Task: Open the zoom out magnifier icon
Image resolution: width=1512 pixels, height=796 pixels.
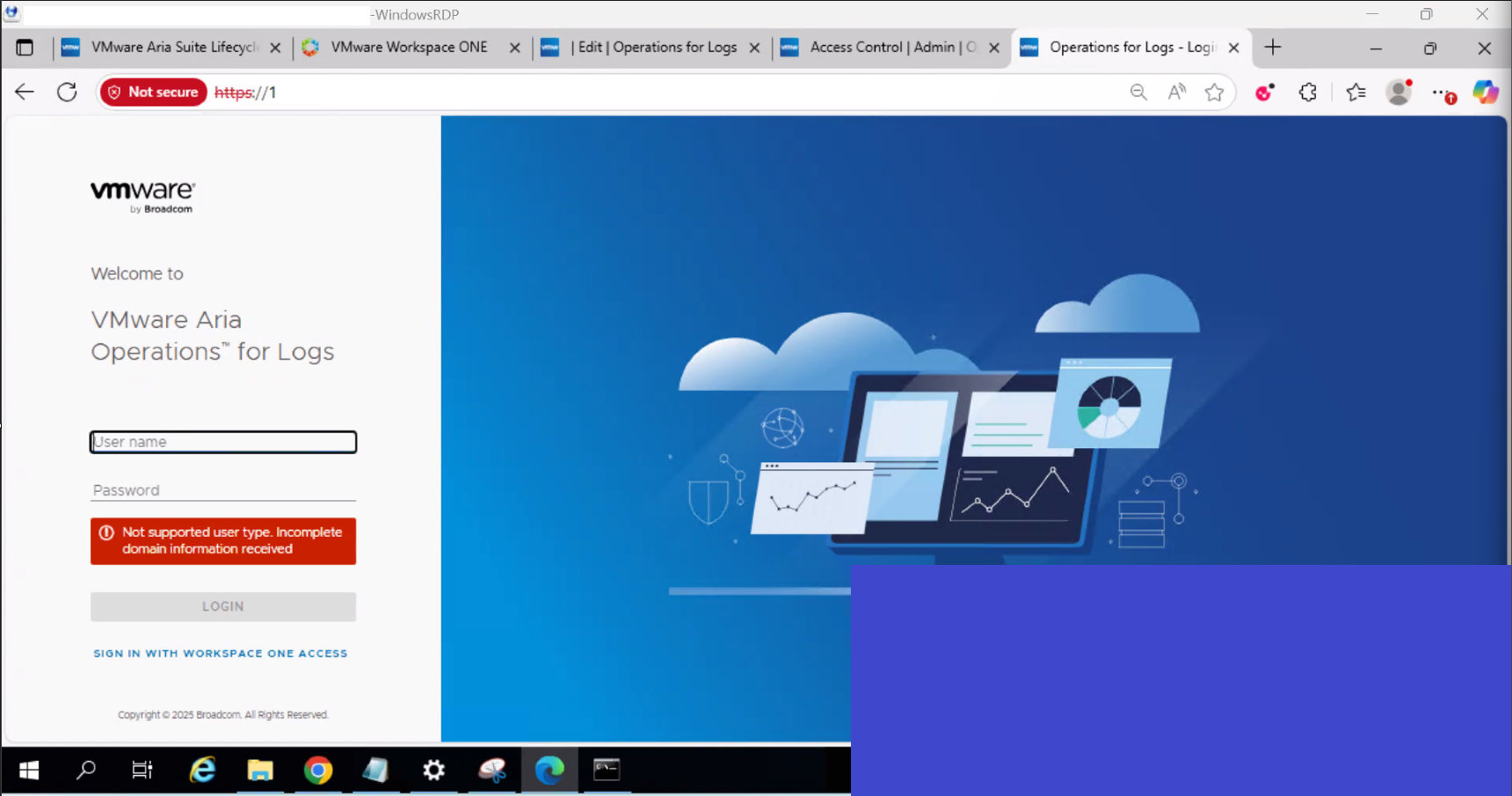Action: click(1138, 92)
